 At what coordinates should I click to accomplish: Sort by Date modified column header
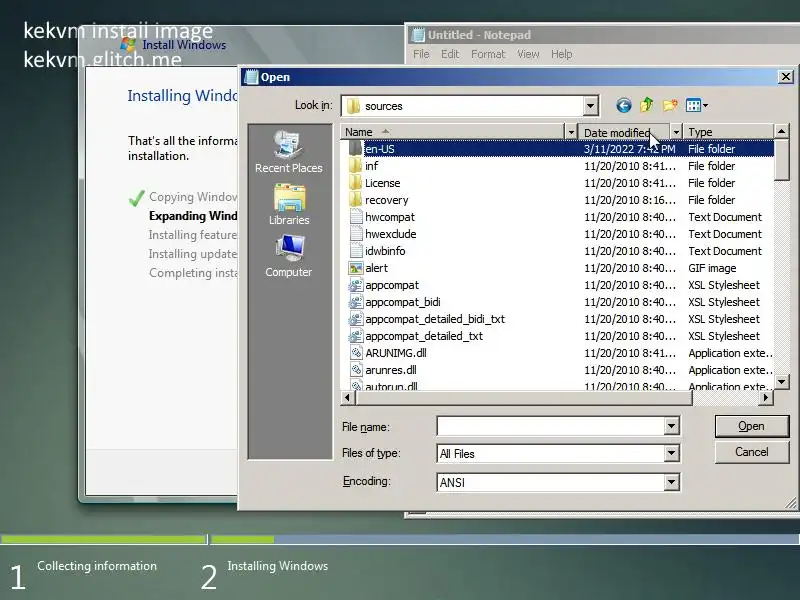624,132
